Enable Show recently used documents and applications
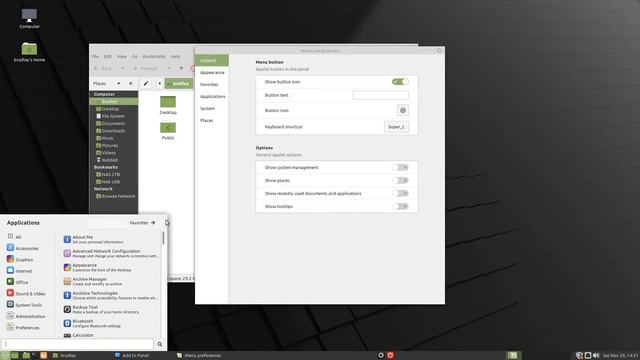The height and width of the screenshot is (360, 640). pyautogui.click(x=400, y=193)
